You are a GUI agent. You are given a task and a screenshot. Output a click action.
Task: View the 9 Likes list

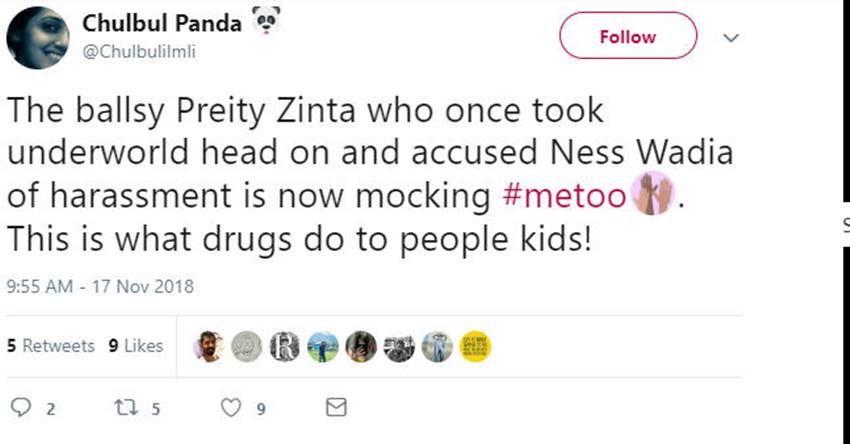(136, 346)
